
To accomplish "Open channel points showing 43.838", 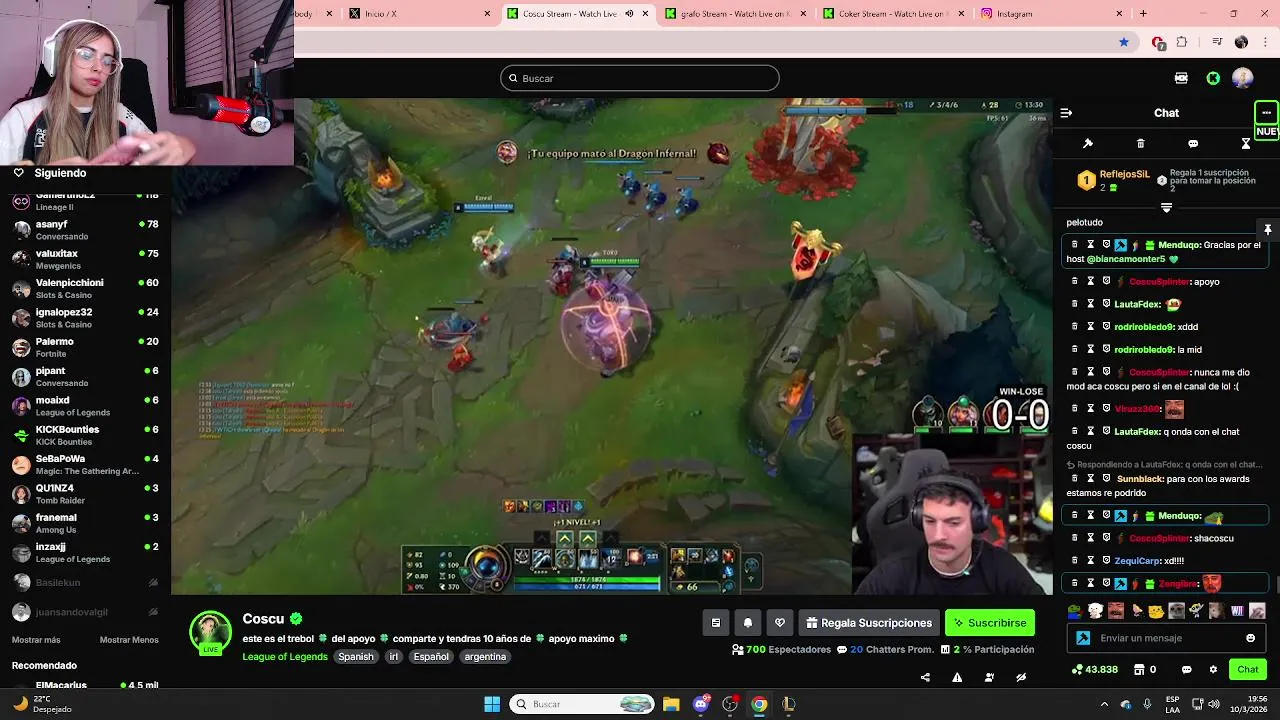I will [x=1094, y=669].
